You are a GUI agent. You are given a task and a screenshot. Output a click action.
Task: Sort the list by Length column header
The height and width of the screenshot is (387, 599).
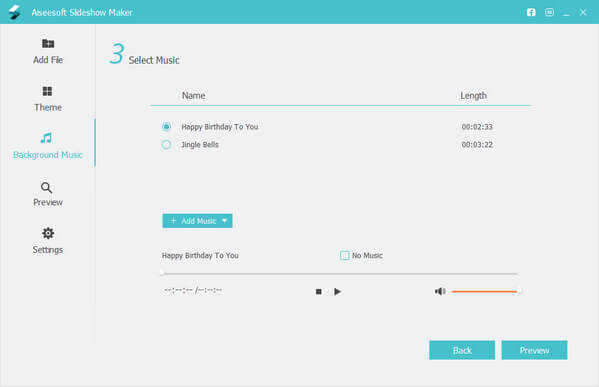[473, 96]
